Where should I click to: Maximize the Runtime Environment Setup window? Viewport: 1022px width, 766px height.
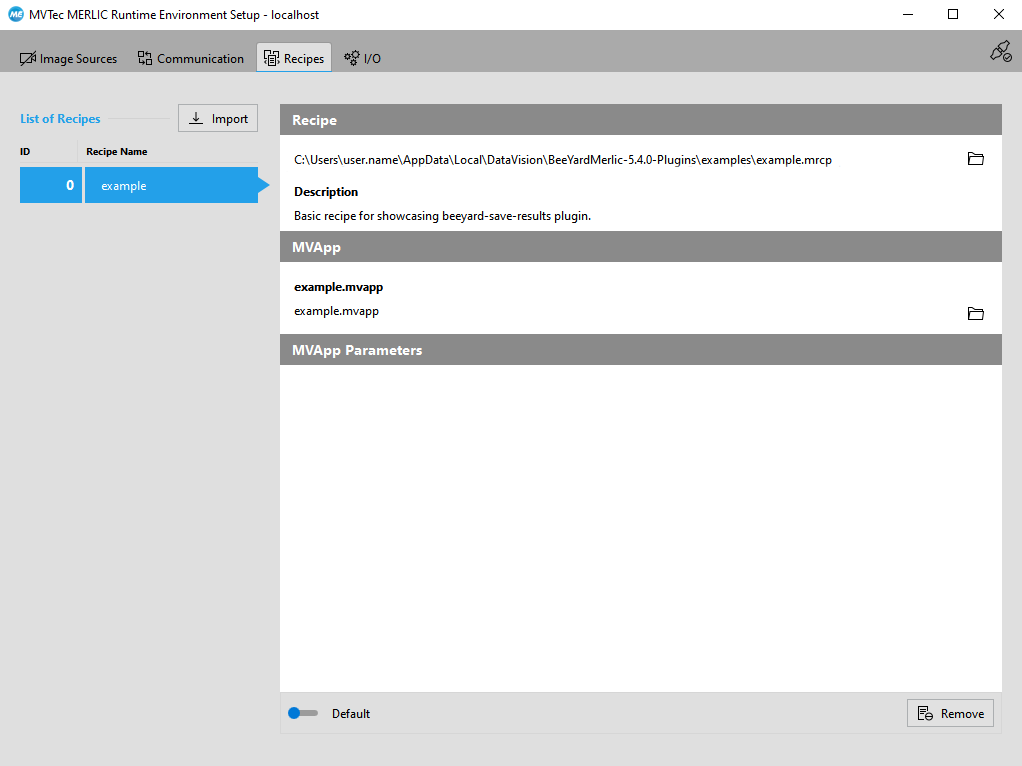(x=953, y=15)
